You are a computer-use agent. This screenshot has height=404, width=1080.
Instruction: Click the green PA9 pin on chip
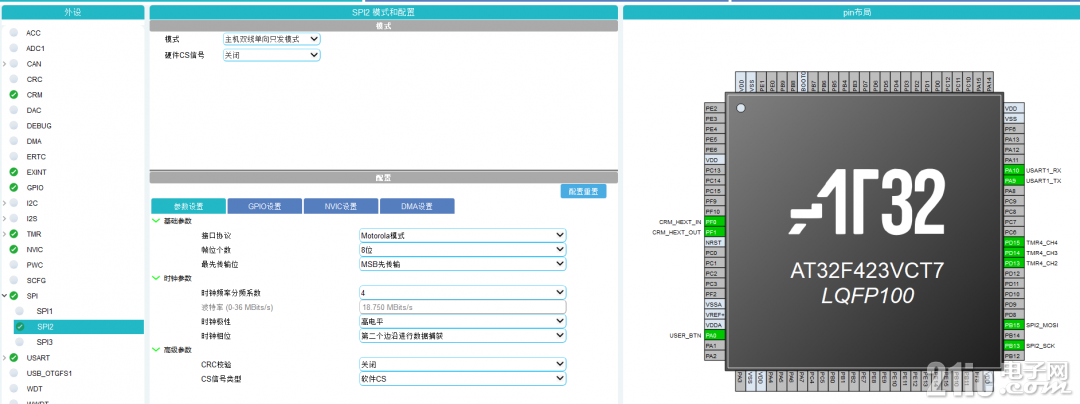click(x=1012, y=180)
